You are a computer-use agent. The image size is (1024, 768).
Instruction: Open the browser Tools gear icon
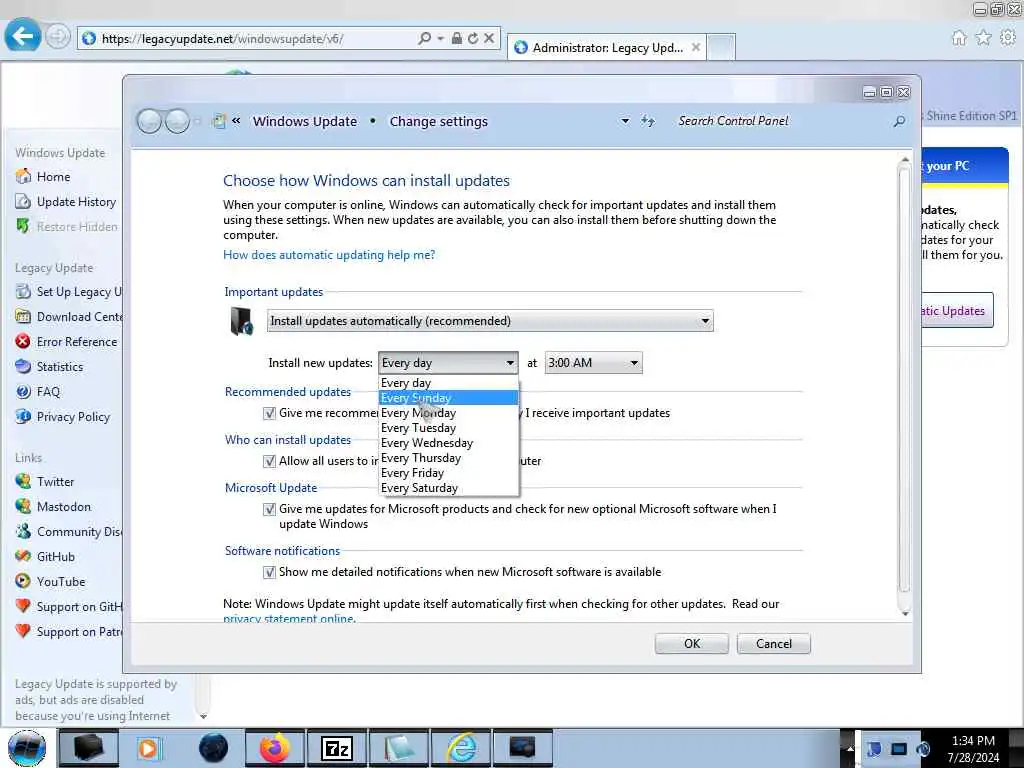(1008, 38)
